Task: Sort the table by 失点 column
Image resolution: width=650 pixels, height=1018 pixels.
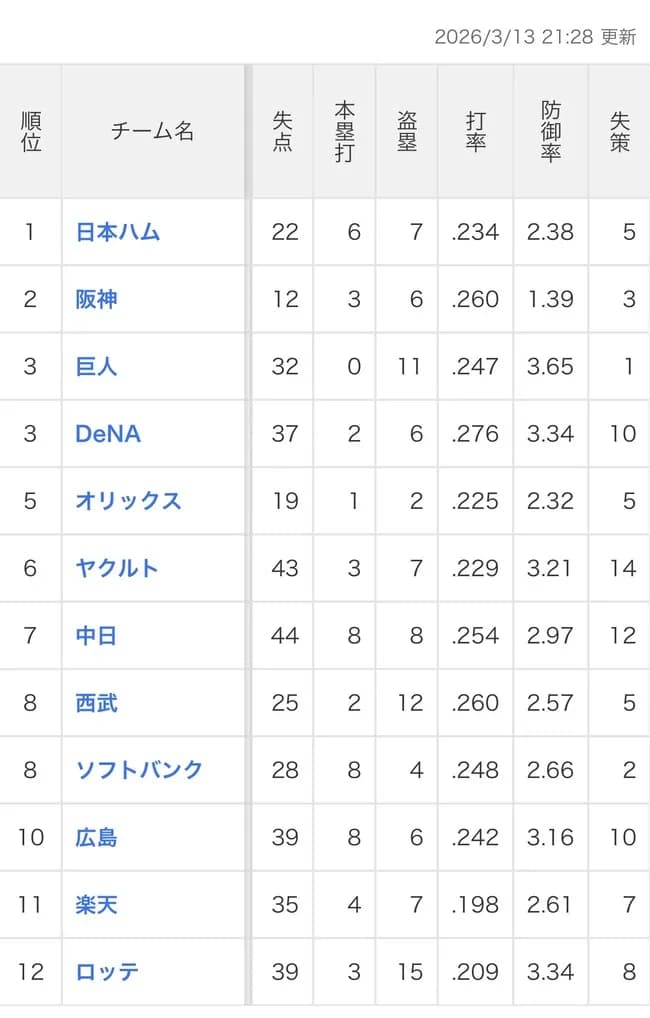Action: (x=281, y=131)
